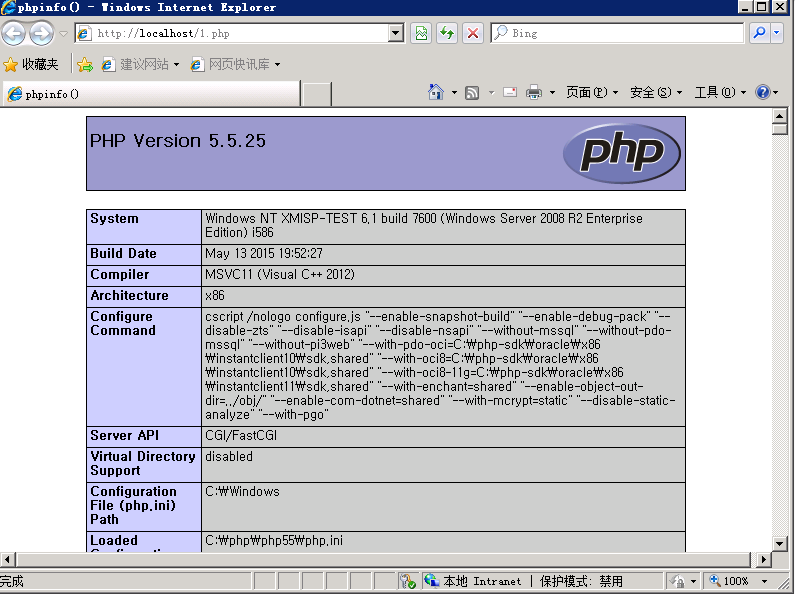Click the vertical scrollbar down arrow

(780, 540)
